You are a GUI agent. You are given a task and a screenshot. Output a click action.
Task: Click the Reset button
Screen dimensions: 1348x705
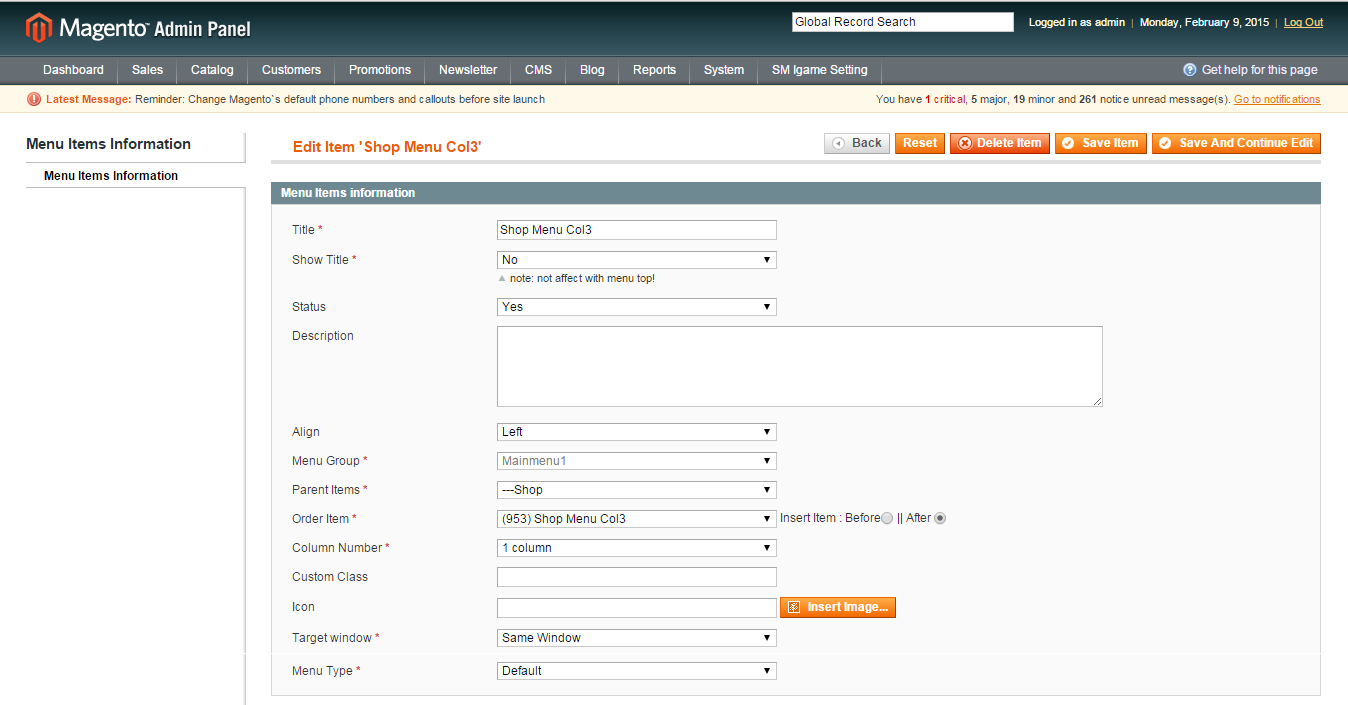click(x=920, y=143)
